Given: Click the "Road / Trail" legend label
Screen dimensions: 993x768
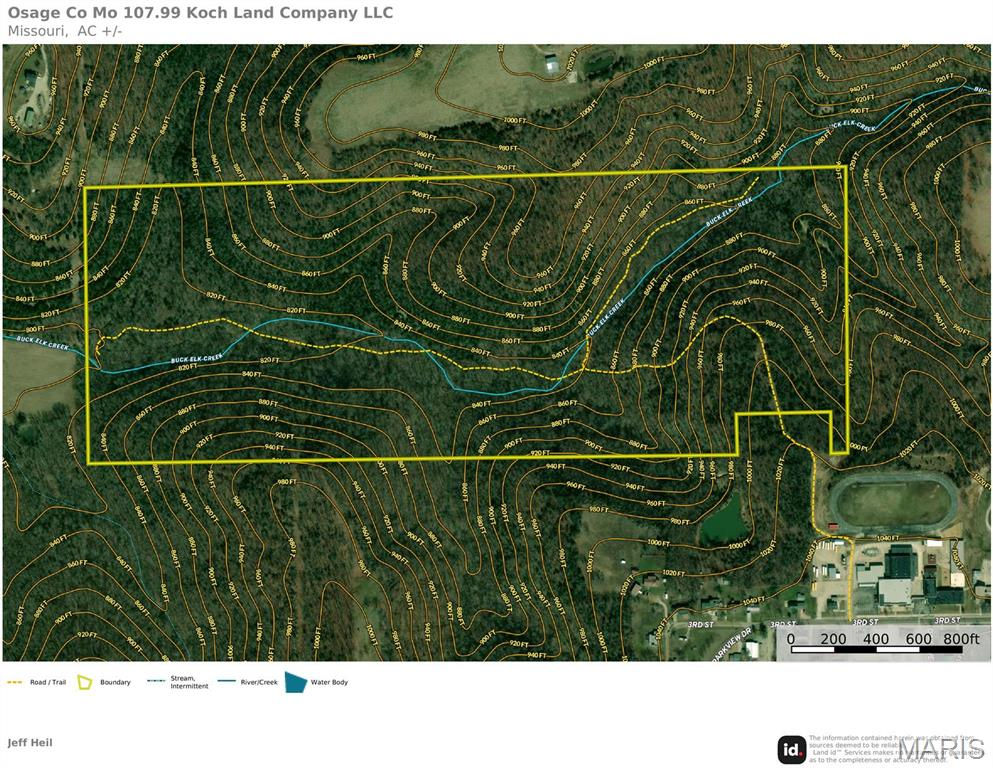Looking at the screenshot, I should pos(48,683).
